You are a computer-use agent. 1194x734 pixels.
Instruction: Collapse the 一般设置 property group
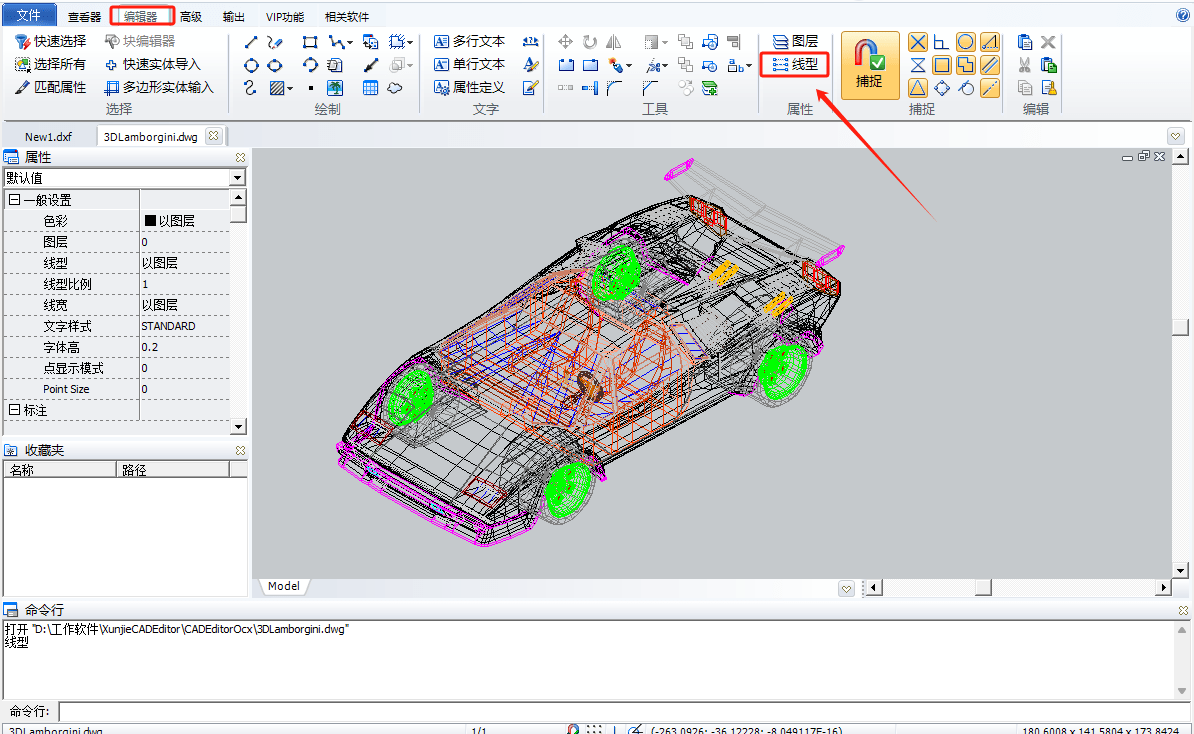[14, 200]
